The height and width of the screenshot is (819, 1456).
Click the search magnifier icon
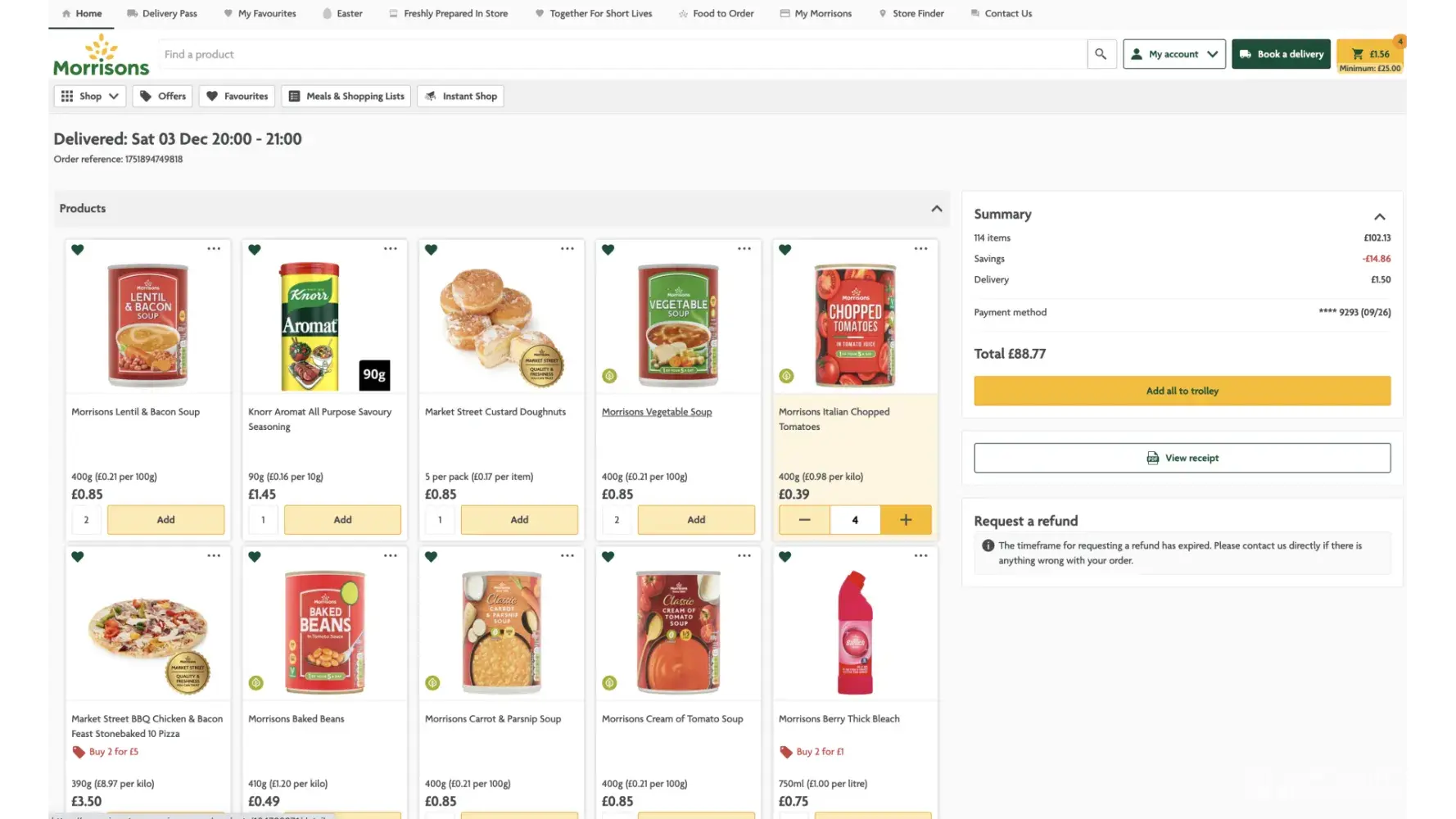[x=1101, y=54]
